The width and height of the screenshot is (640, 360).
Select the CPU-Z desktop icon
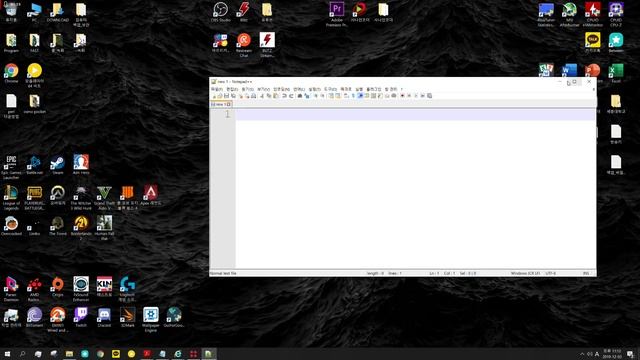(x=616, y=14)
